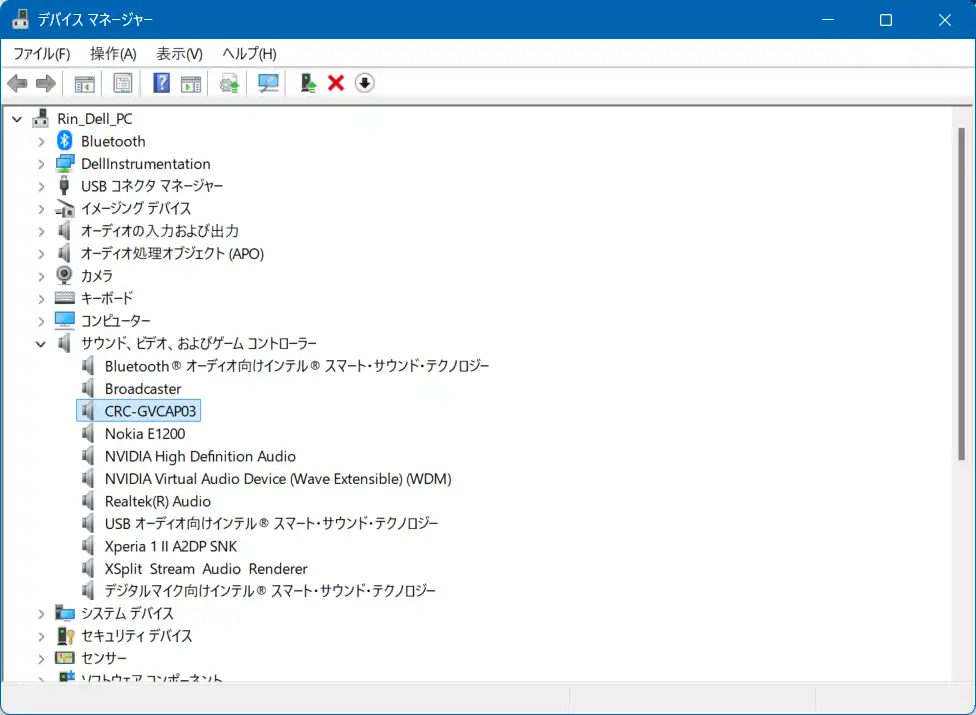
Task: Click the update driver green arrow icon
Action: [x=309, y=83]
